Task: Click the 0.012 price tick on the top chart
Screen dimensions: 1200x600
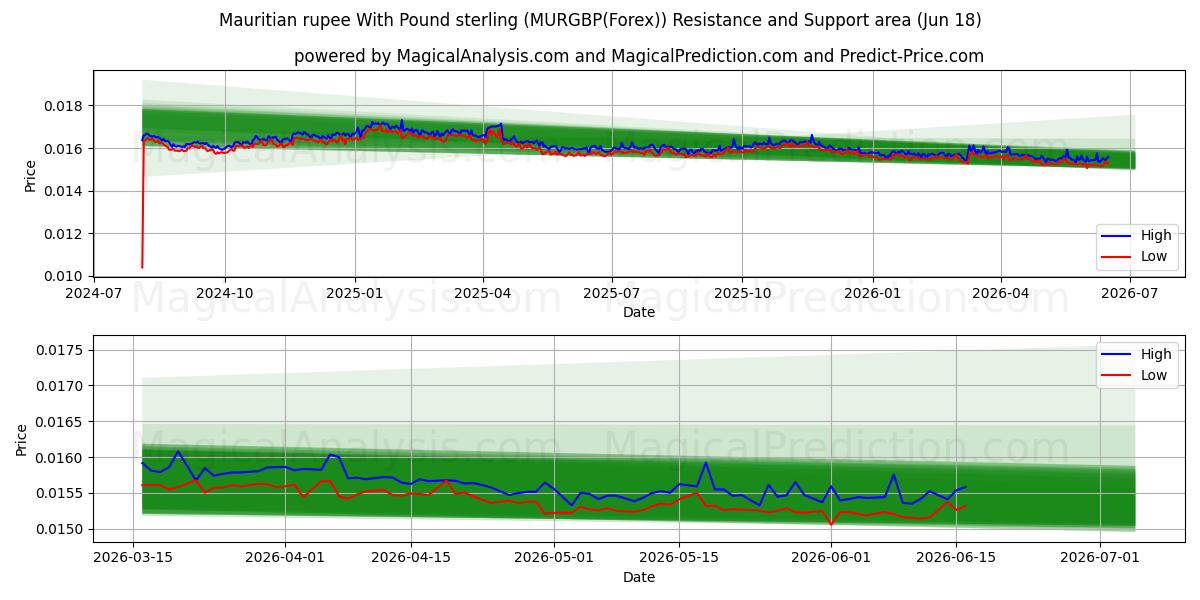Action: (x=66, y=234)
